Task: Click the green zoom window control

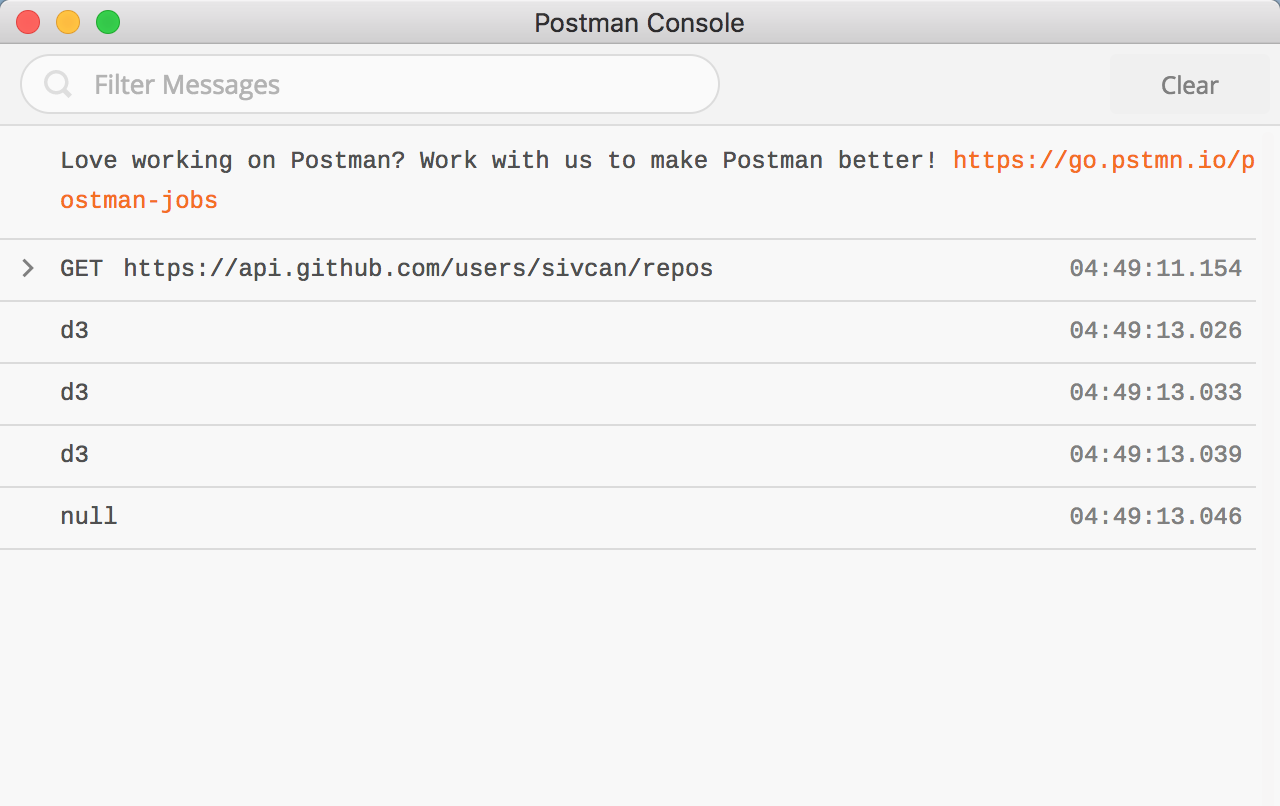Action: click(107, 21)
